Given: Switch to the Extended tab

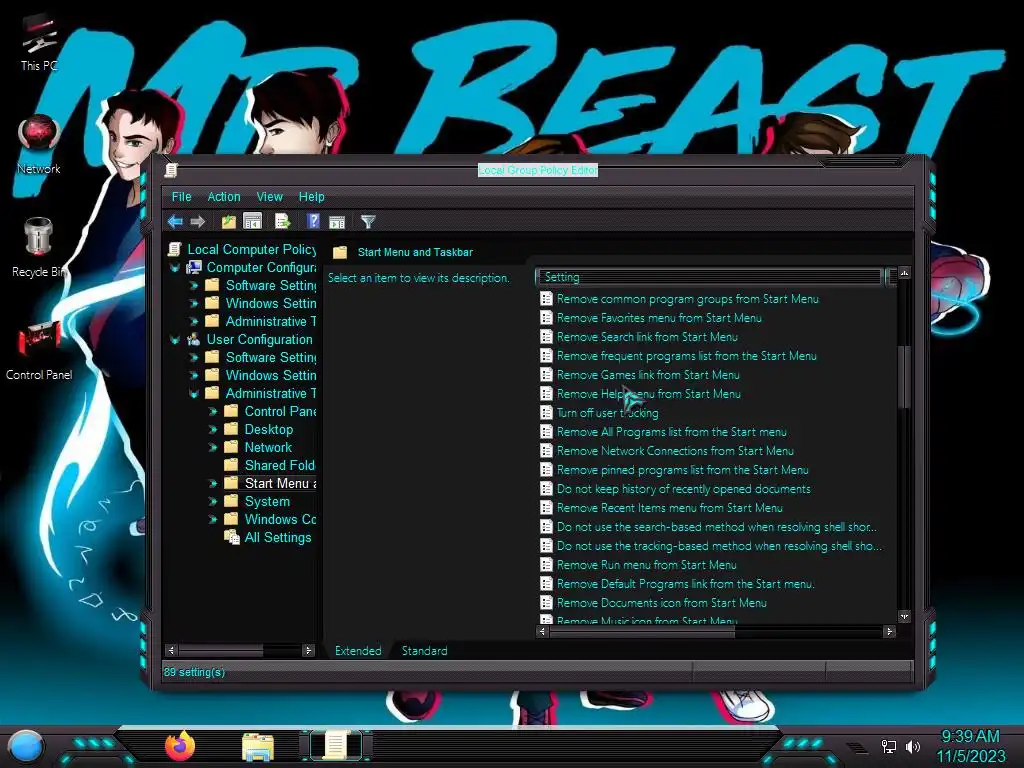Looking at the screenshot, I should (x=358, y=650).
